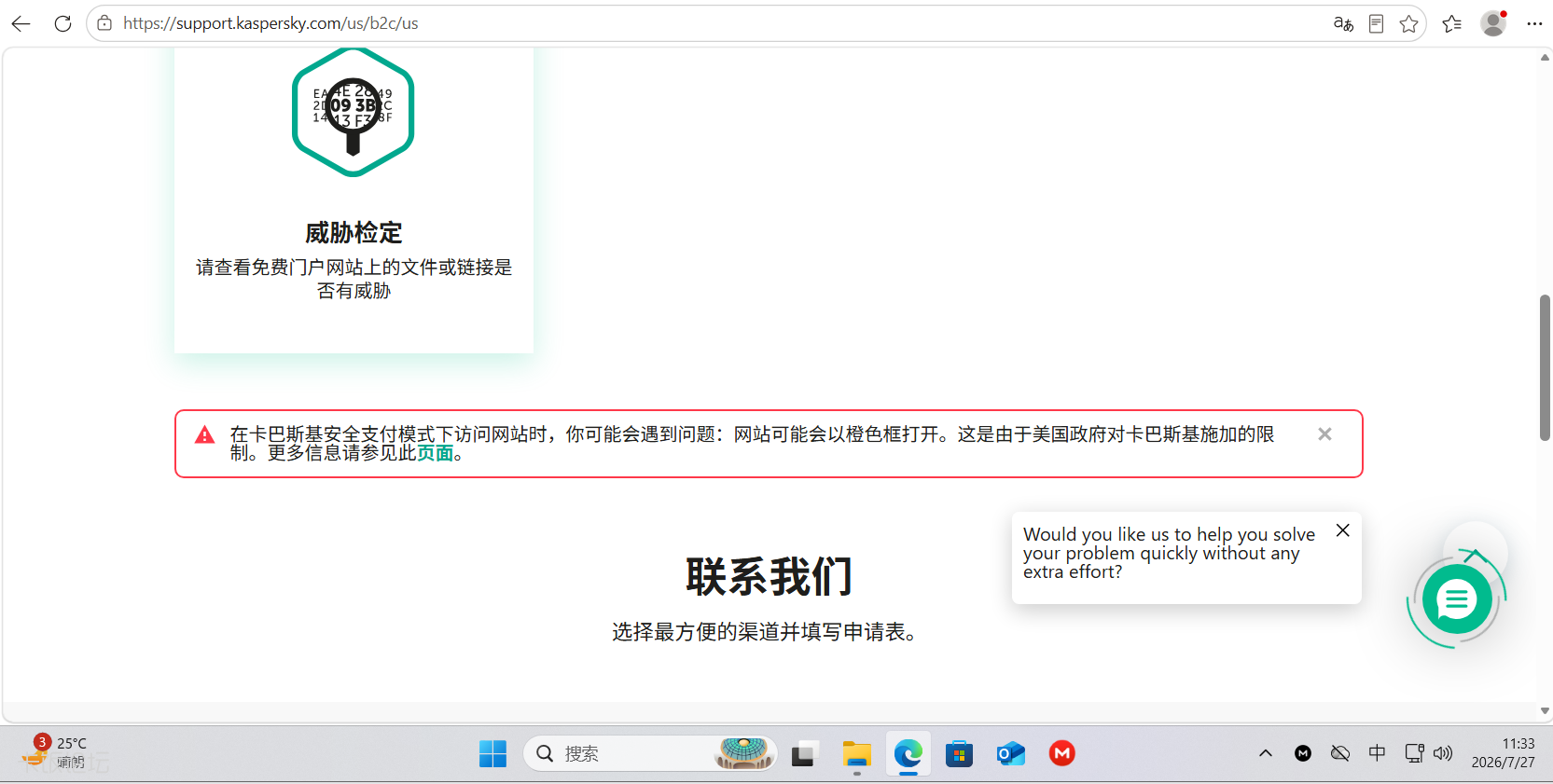Click the taskbar search box
This screenshot has height=784, width=1553.
pyautogui.click(x=650, y=753)
